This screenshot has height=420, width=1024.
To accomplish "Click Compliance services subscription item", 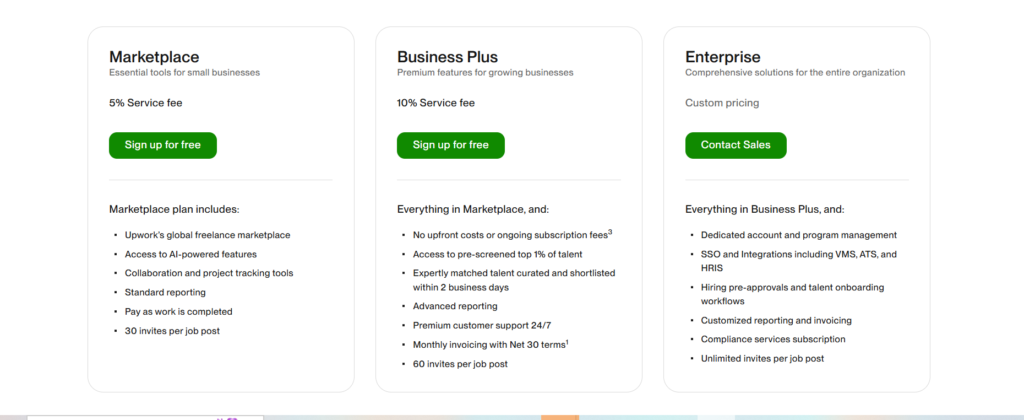I will pos(773,339).
